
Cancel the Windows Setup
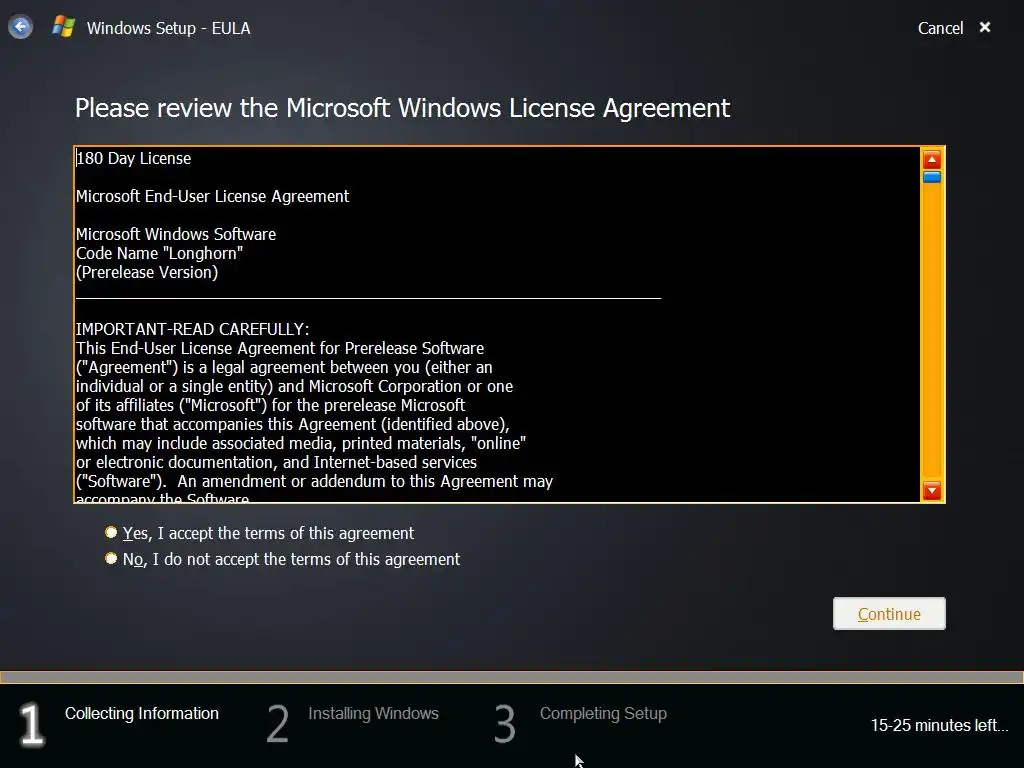click(940, 28)
